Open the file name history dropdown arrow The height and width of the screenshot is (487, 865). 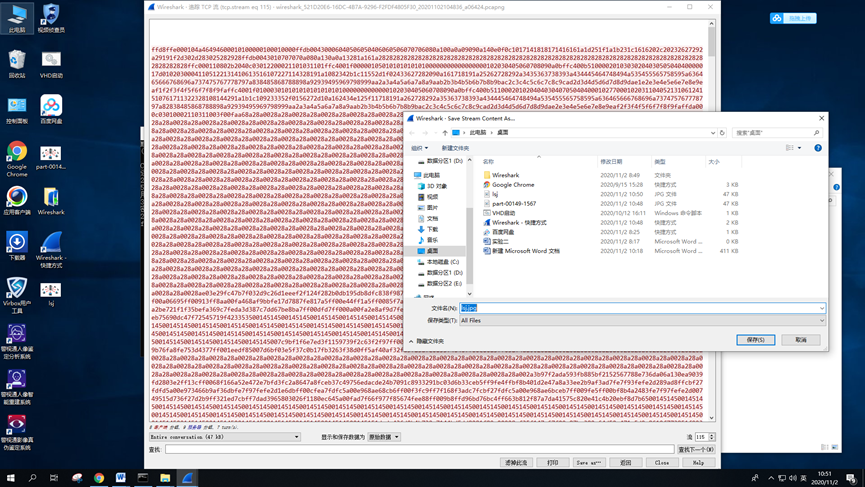click(822, 308)
